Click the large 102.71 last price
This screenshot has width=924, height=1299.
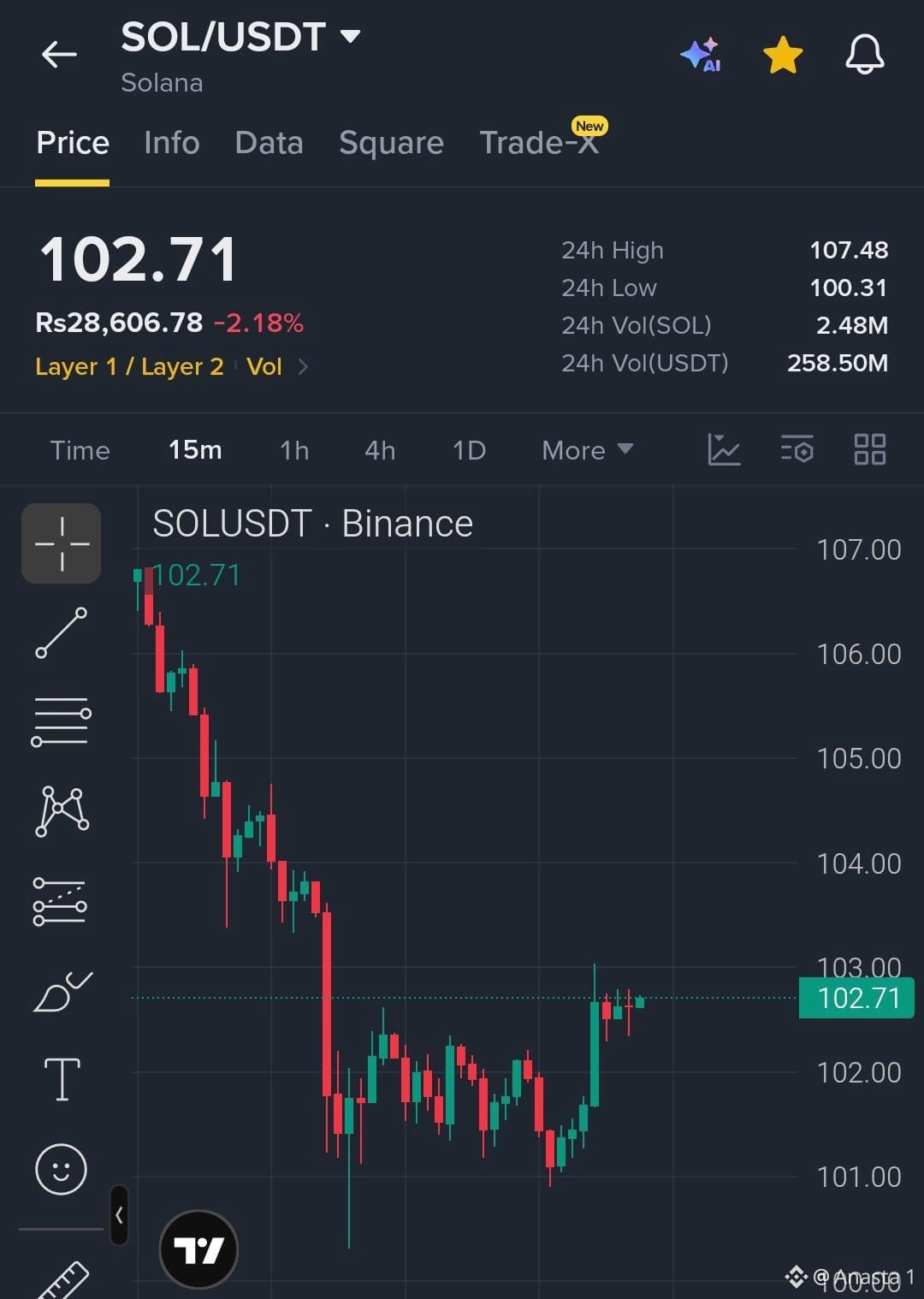click(x=138, y=259)
